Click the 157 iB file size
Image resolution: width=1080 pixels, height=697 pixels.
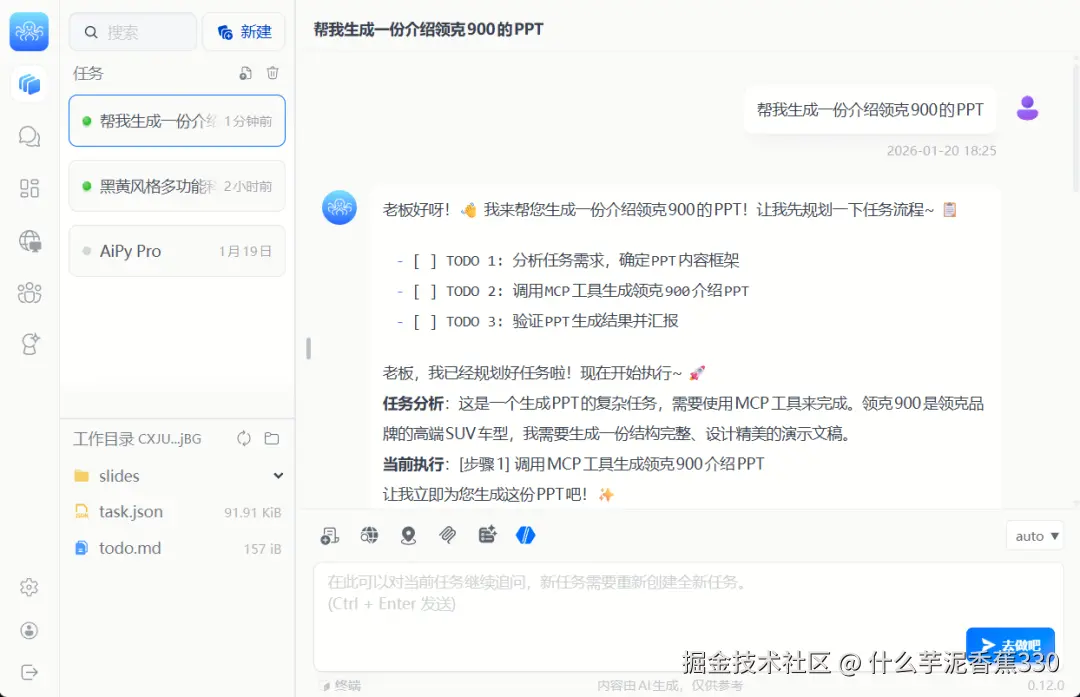[x=262, y=549]
